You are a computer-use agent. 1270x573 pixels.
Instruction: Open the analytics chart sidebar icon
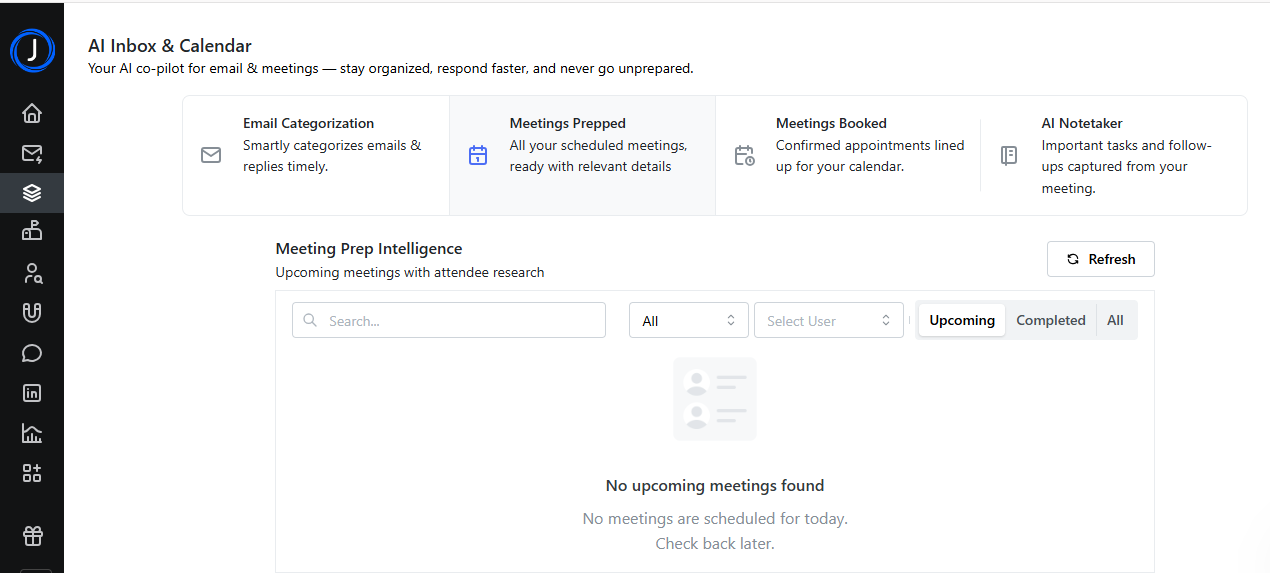point(32,433)
